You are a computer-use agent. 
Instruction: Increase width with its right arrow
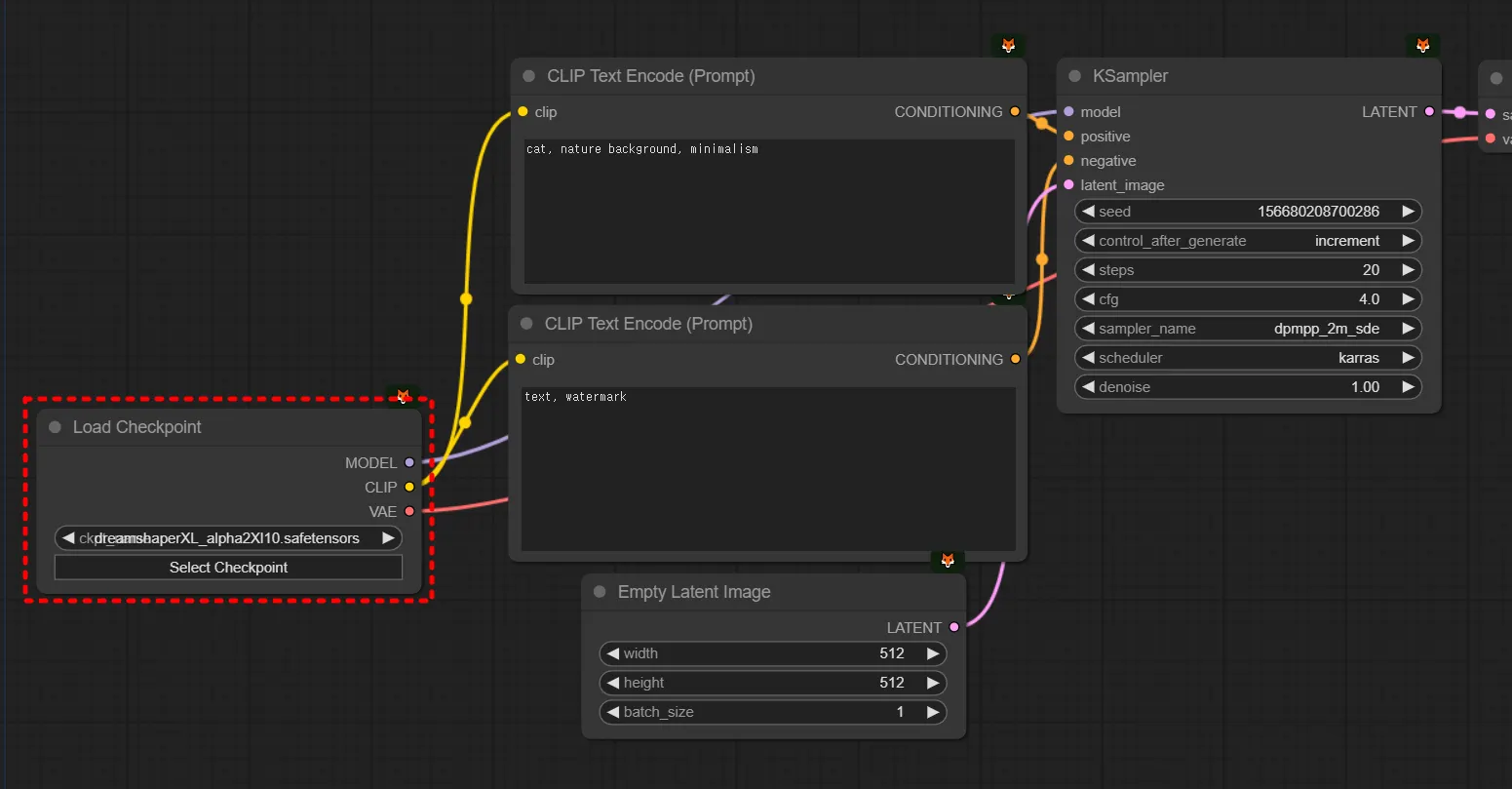point(933,653)
